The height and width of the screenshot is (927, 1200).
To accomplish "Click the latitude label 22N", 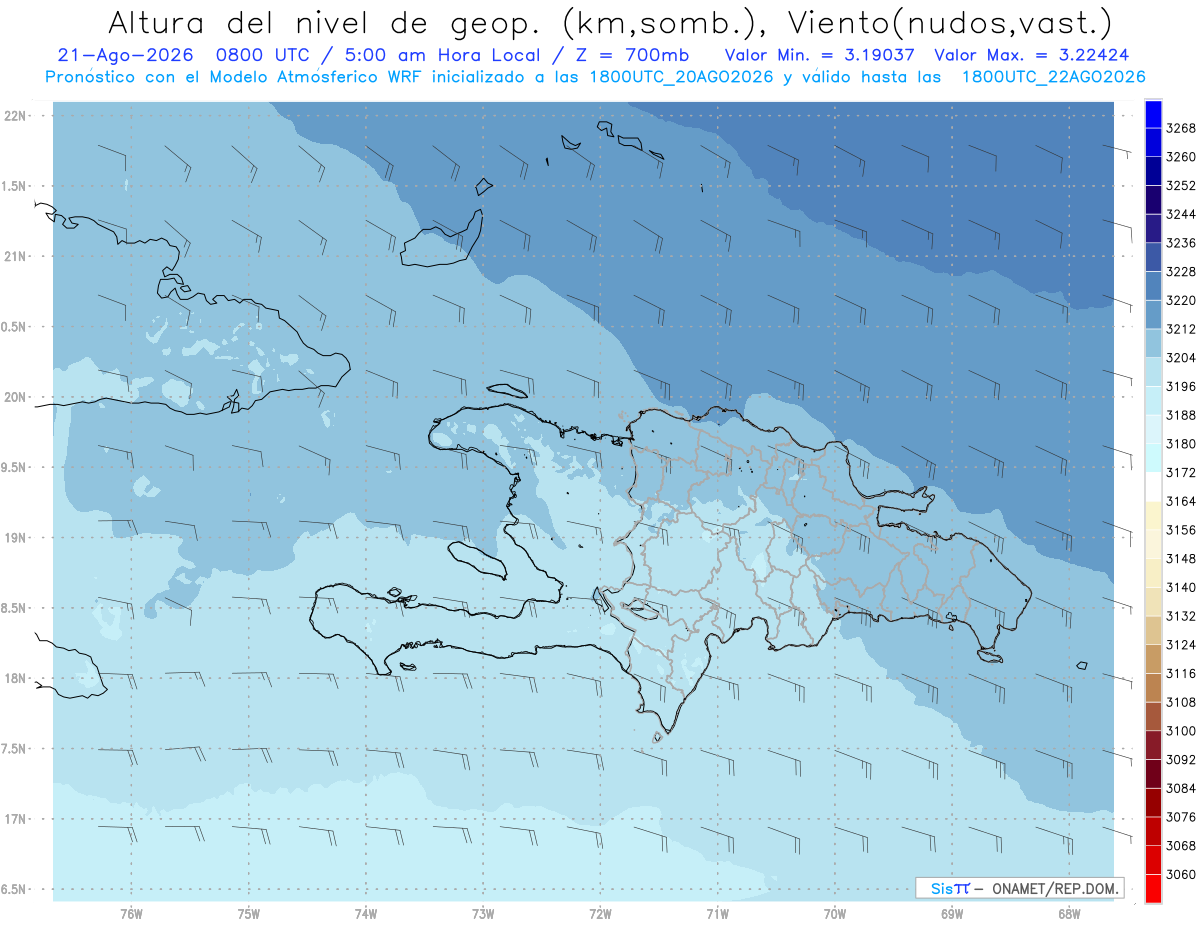I will 16,115.
